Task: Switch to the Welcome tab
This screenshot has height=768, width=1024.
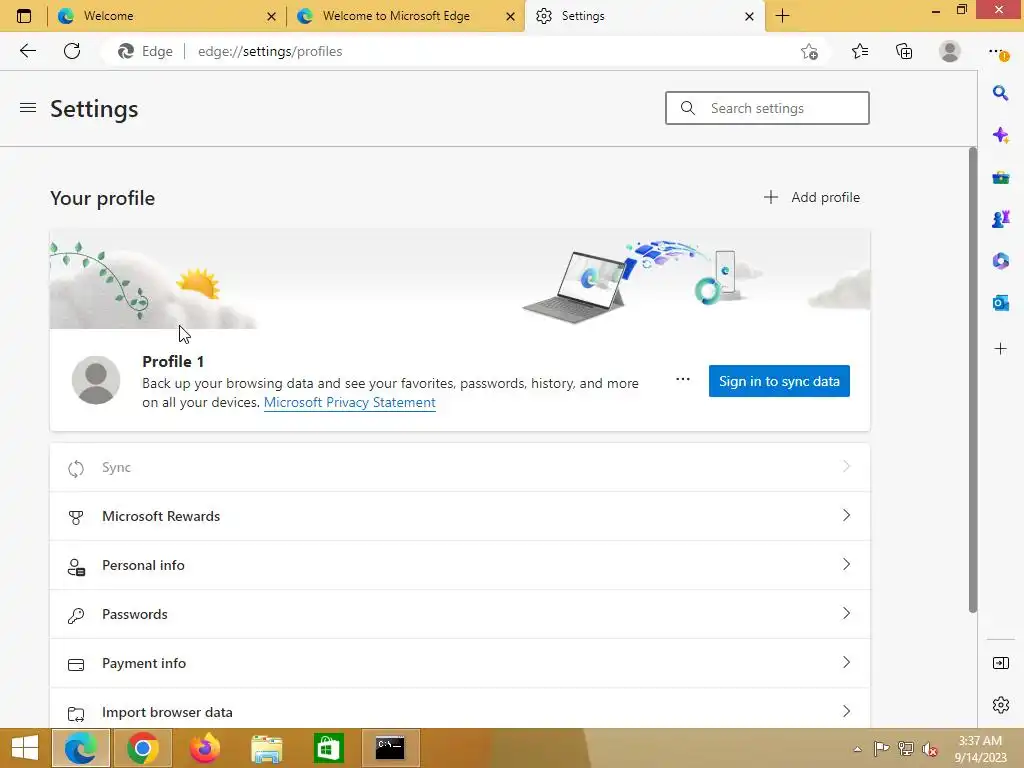Action: pyautogui.click(x=167, y=16)
